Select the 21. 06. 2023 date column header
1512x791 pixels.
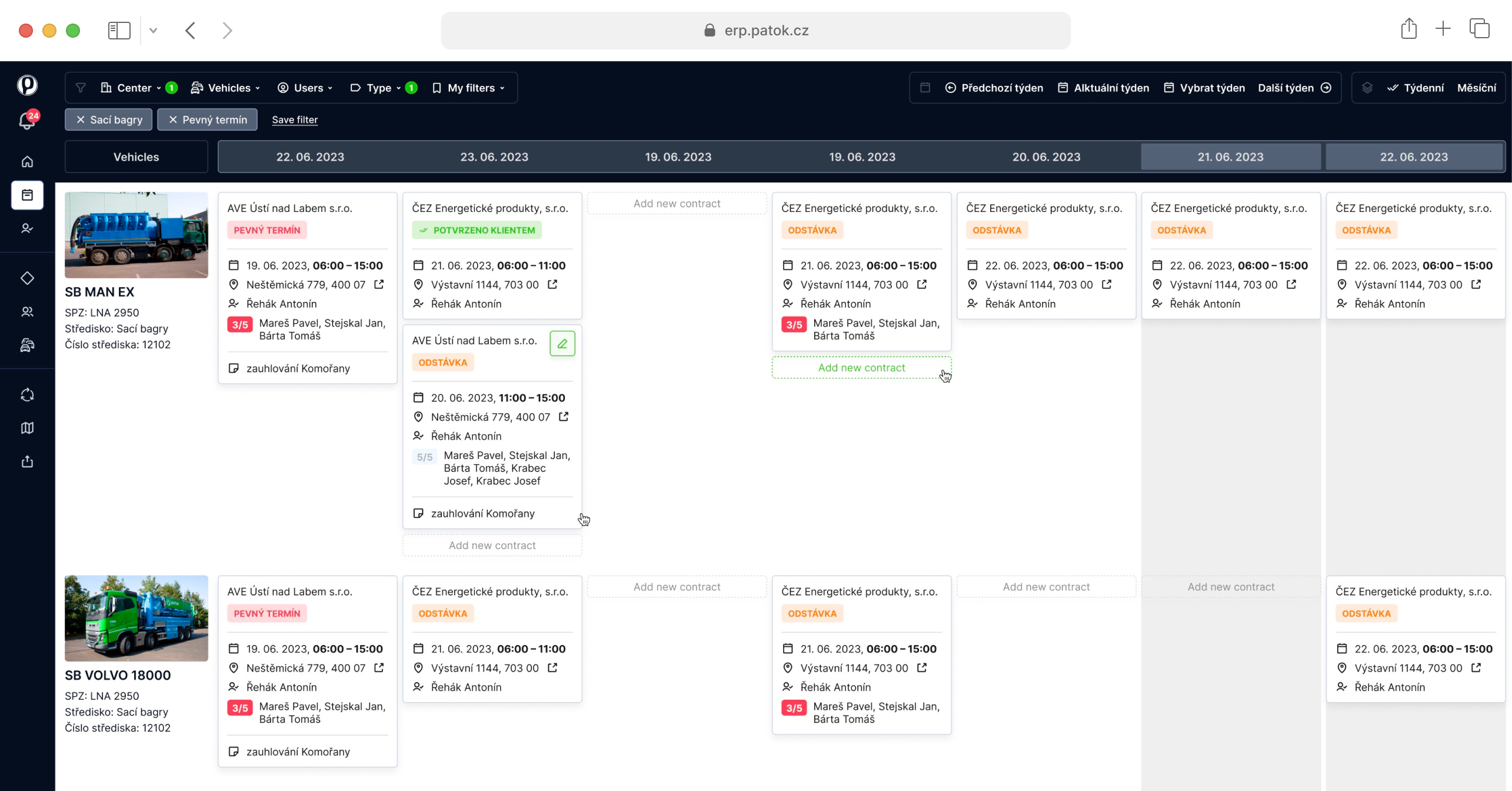[x=1230, y=157]
